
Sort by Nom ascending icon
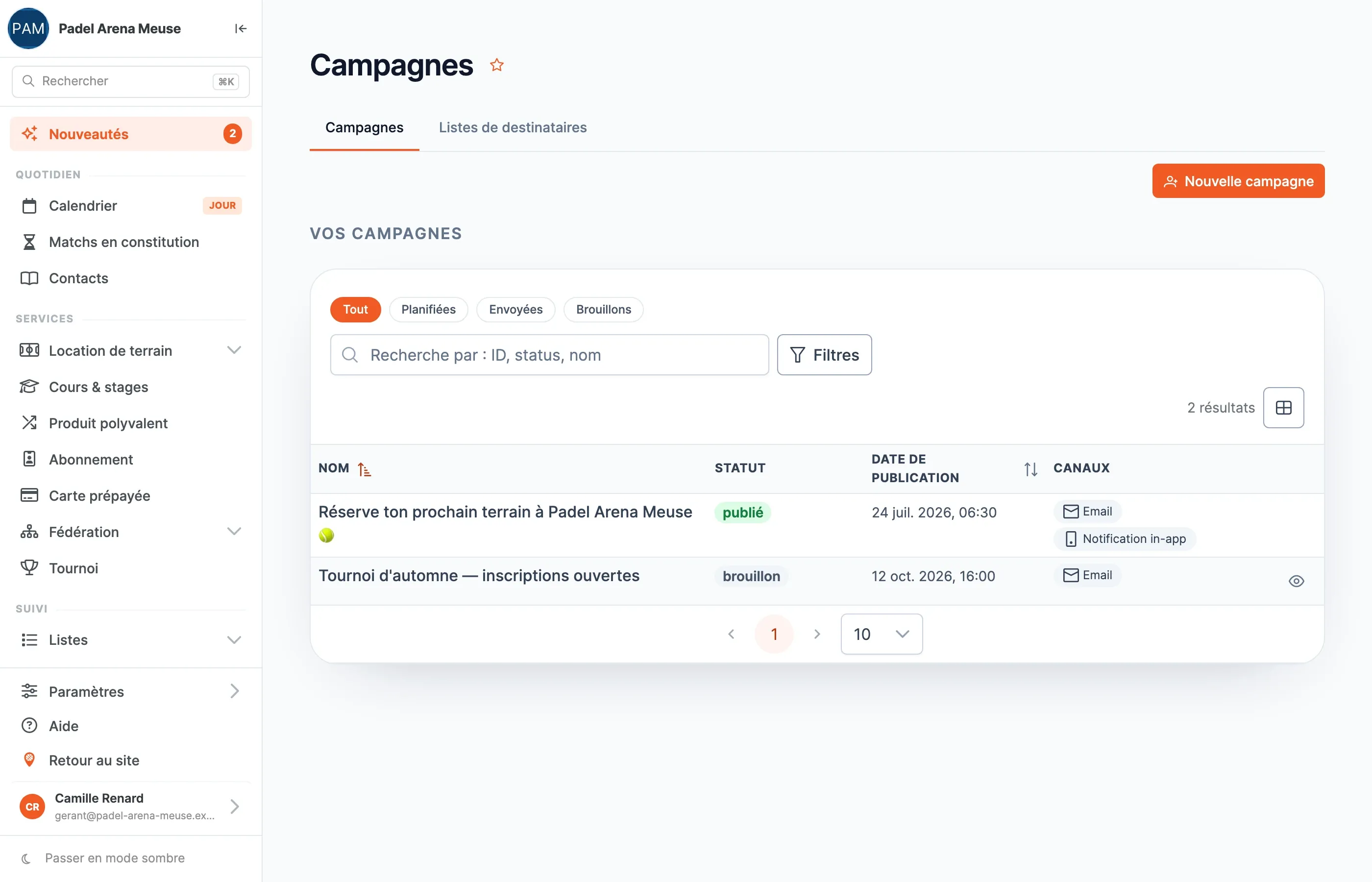(x=364, y=469)
